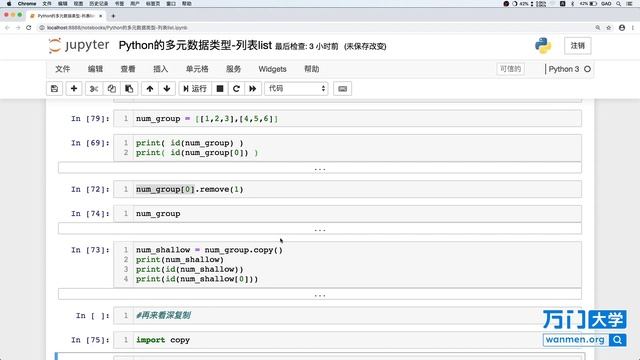The image size is (640, 360).
Task: Open the Chrome menu in macOS menu bar
Action: point(27,4)
